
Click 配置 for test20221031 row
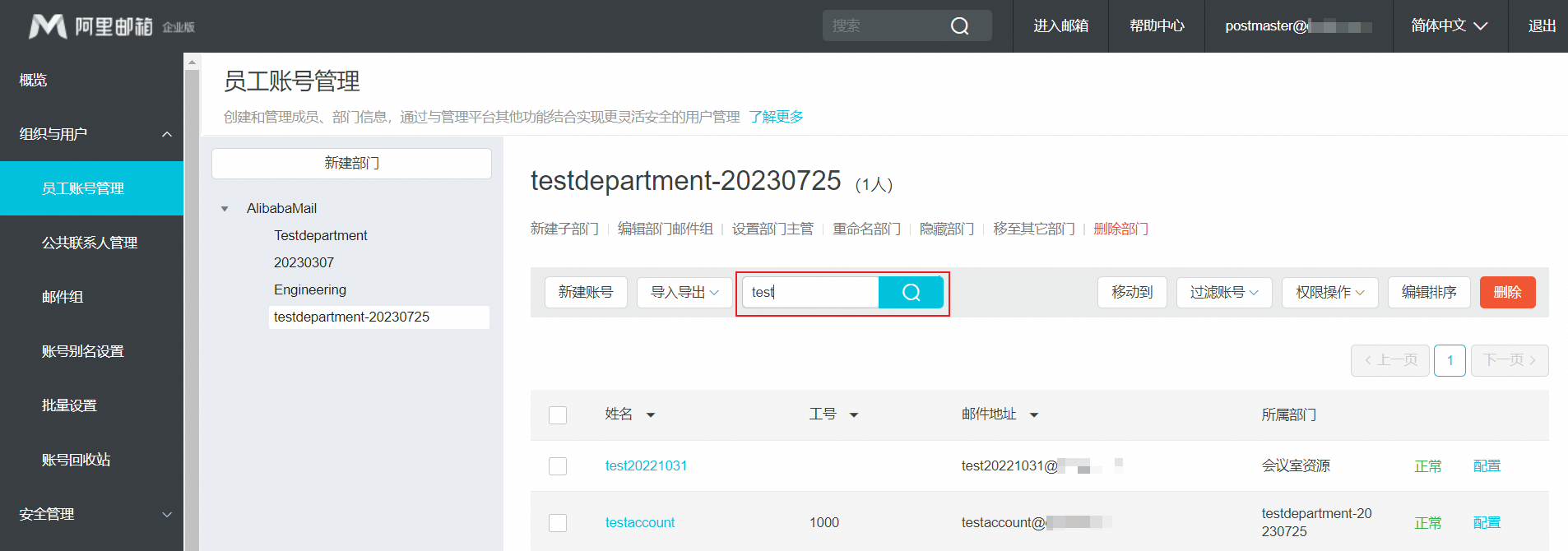pyautogui.click(x=1487, y=466)
